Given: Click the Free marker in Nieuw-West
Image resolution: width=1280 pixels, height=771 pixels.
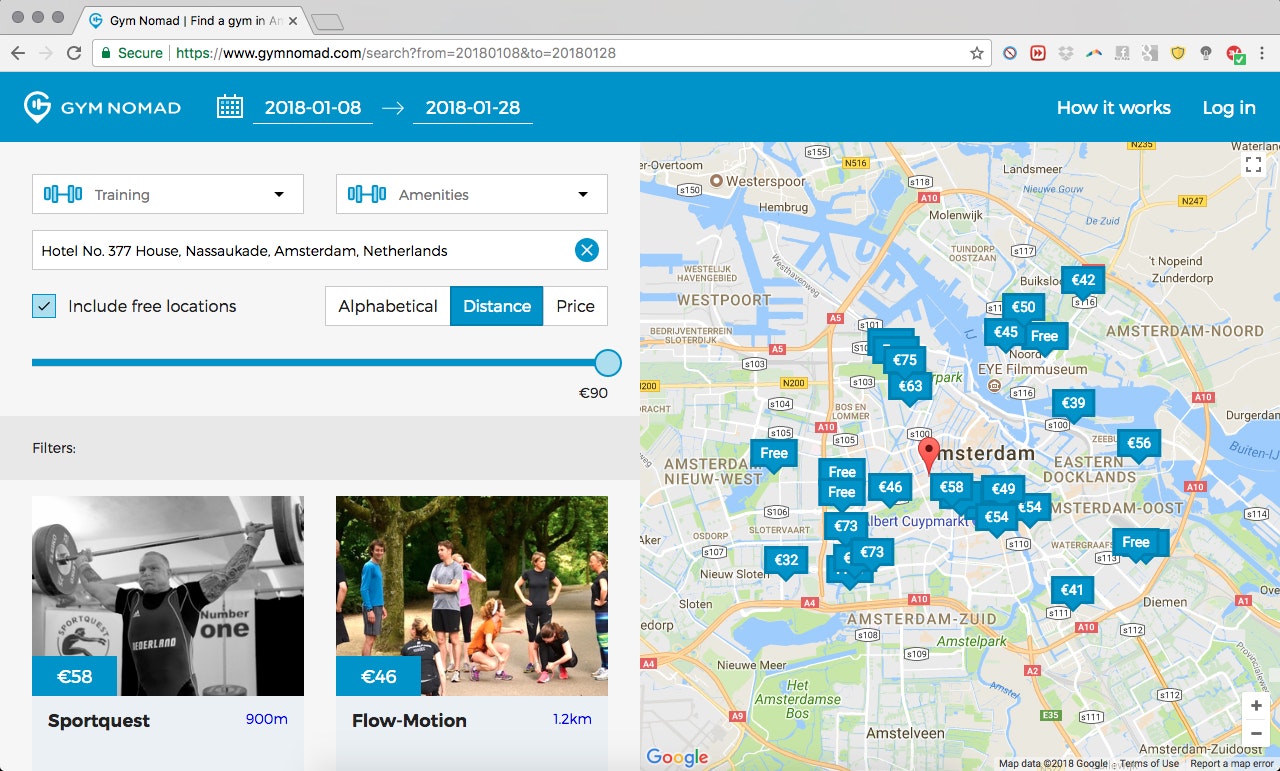Looking at the screenshot, I should (774, 454).
